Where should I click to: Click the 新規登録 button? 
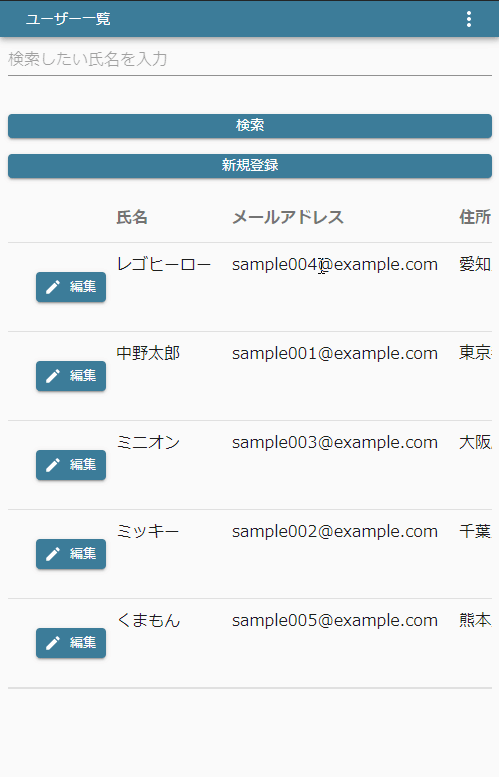[x=250, y=166]
